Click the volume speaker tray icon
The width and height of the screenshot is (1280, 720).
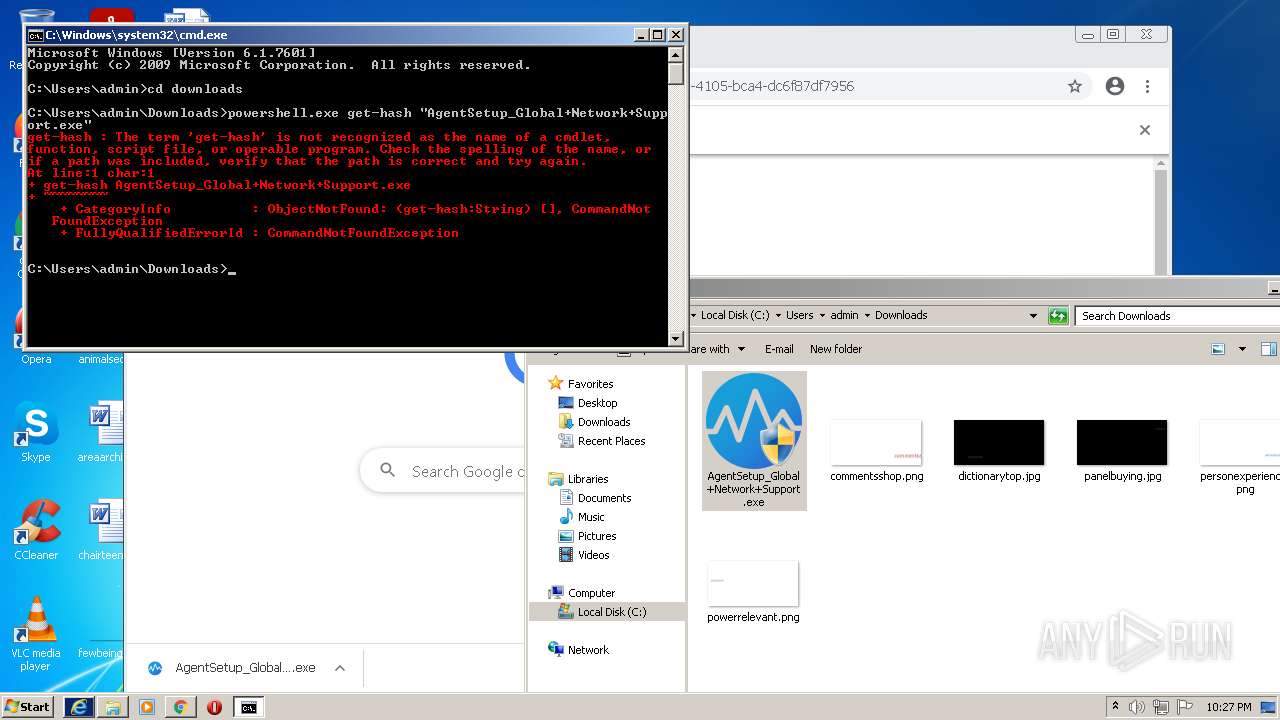pyautogui.click(x=1137, y=707)
